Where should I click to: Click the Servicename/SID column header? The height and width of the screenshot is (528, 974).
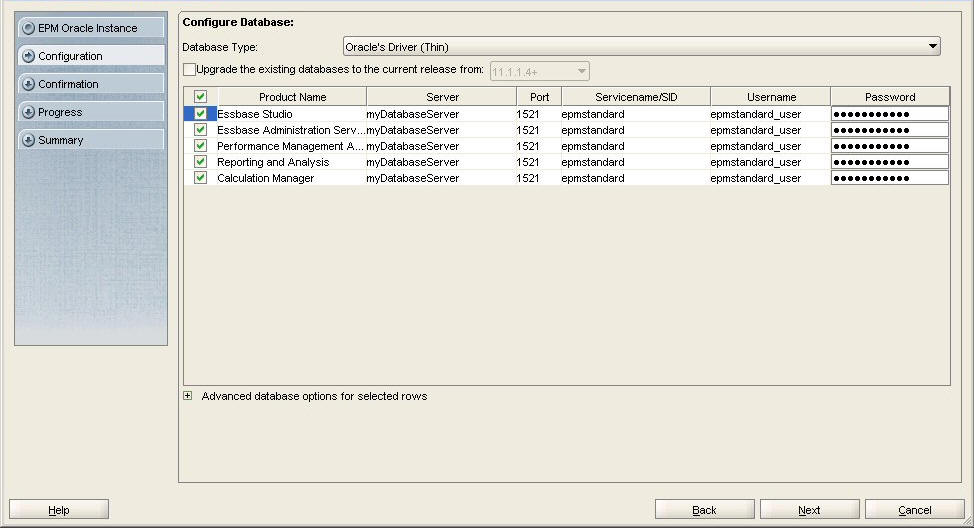(x=636, y=97)
